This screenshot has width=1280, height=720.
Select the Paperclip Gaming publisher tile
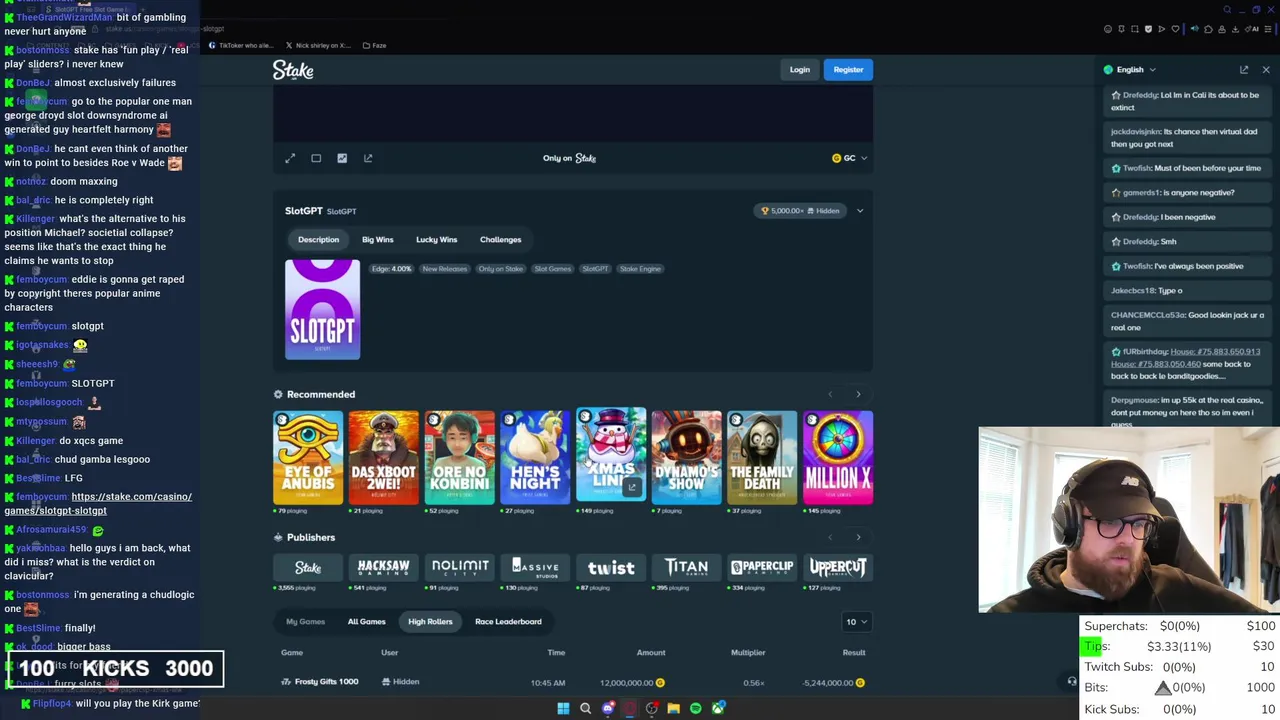coord(762,568)
